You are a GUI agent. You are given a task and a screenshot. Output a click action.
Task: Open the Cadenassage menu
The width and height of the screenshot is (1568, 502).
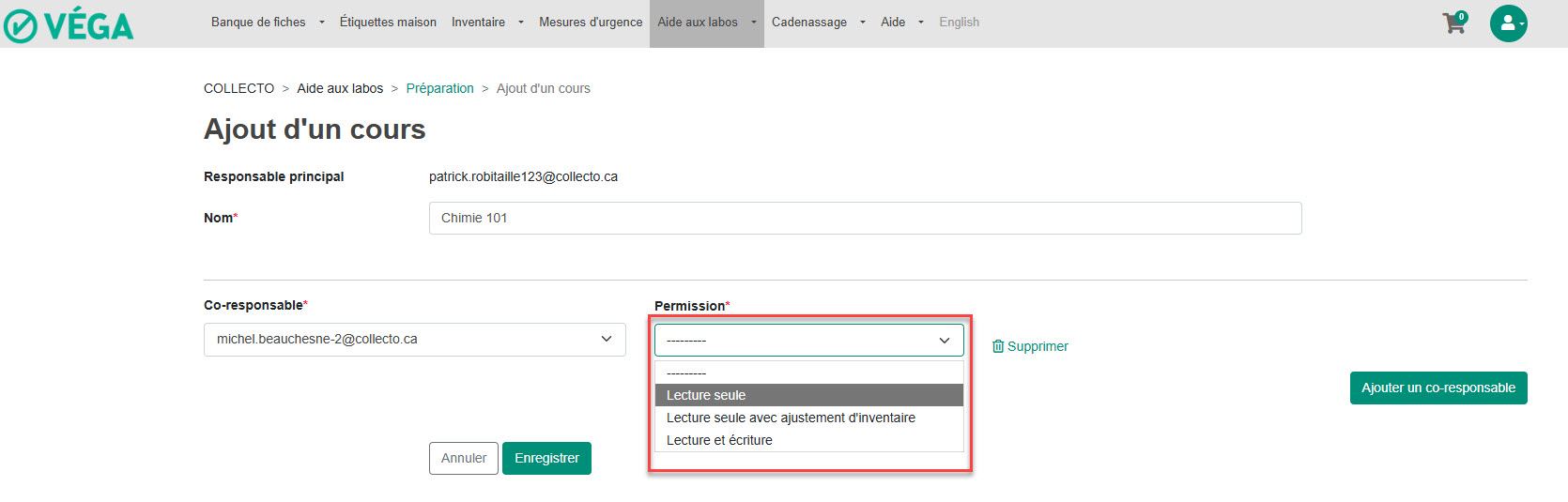pyautogui.click(x=818, y=23)
